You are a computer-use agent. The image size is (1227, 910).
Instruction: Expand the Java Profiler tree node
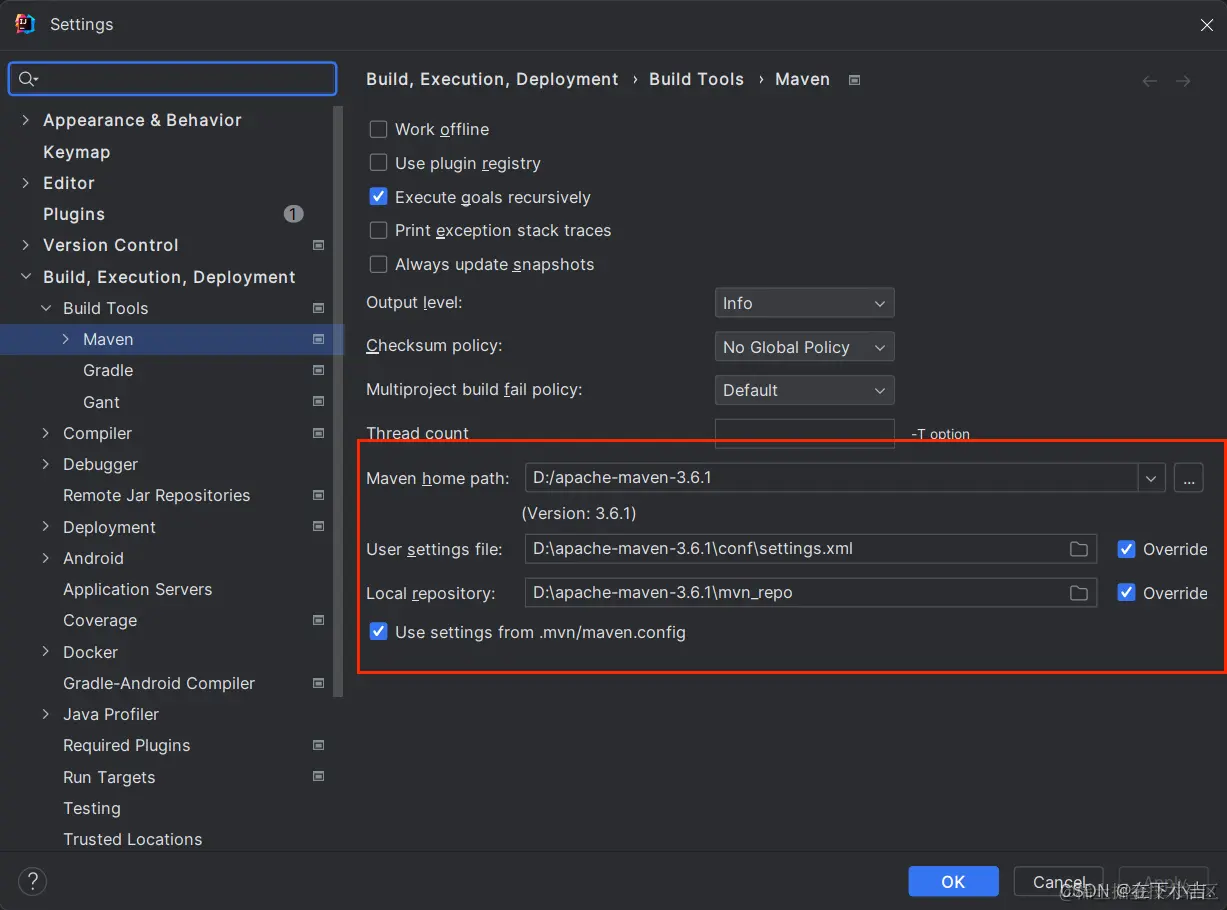point(46,714)
